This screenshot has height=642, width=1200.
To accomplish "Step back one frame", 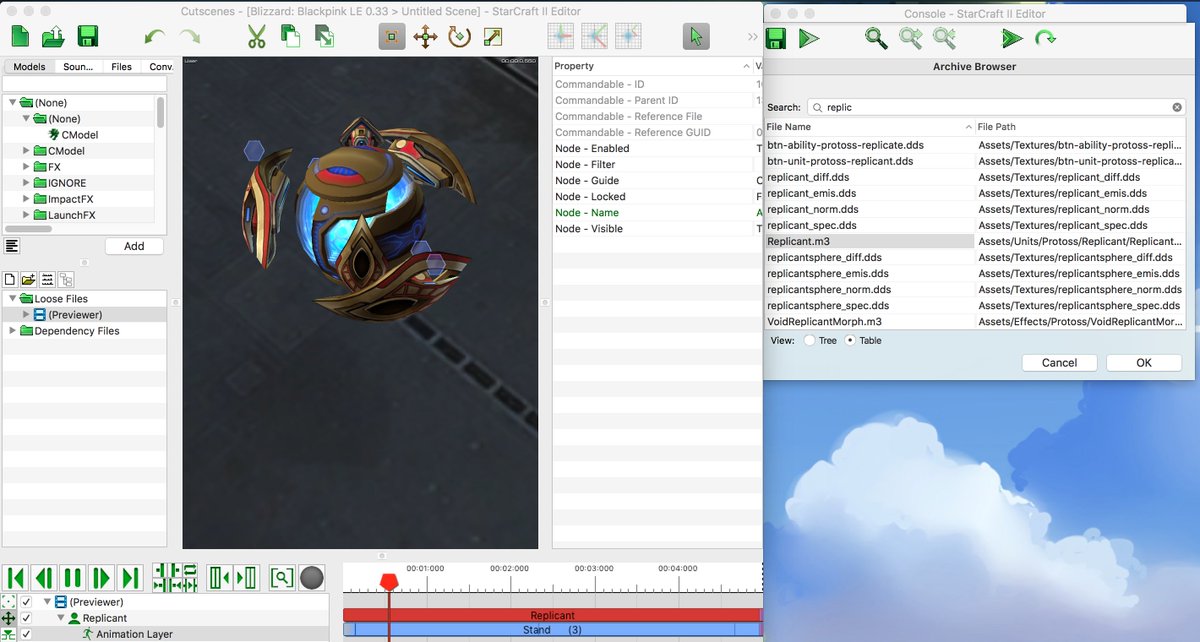I will tap(43, 577).
